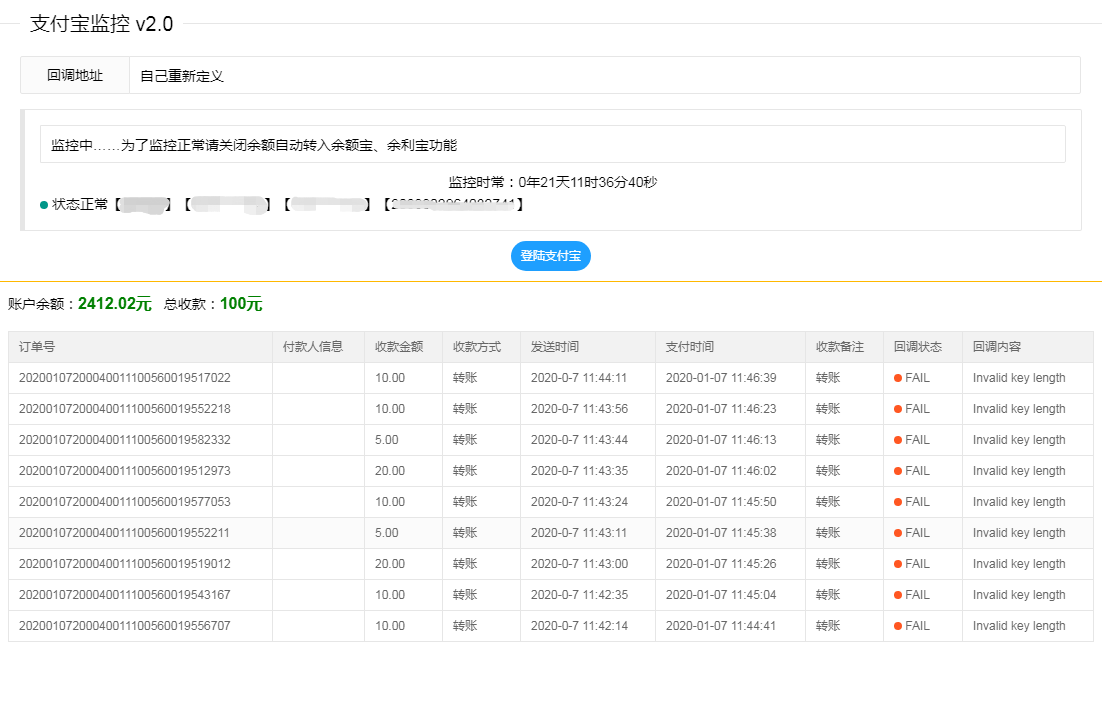The image size is (1102, 720).
Task: Click pay time 2020-01-07 11:46:39
Action: point(721,378)
